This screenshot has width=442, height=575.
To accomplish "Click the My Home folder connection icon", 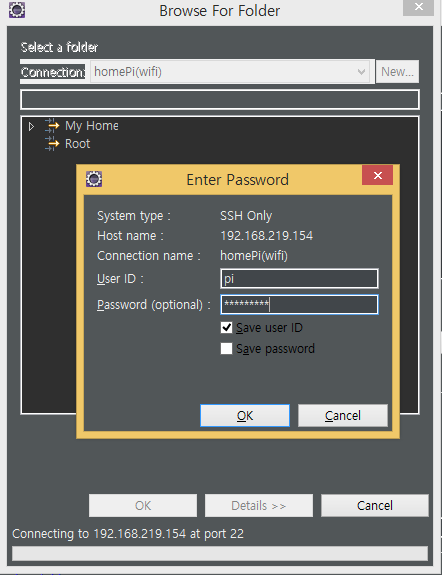I will [x=52, y=126].
